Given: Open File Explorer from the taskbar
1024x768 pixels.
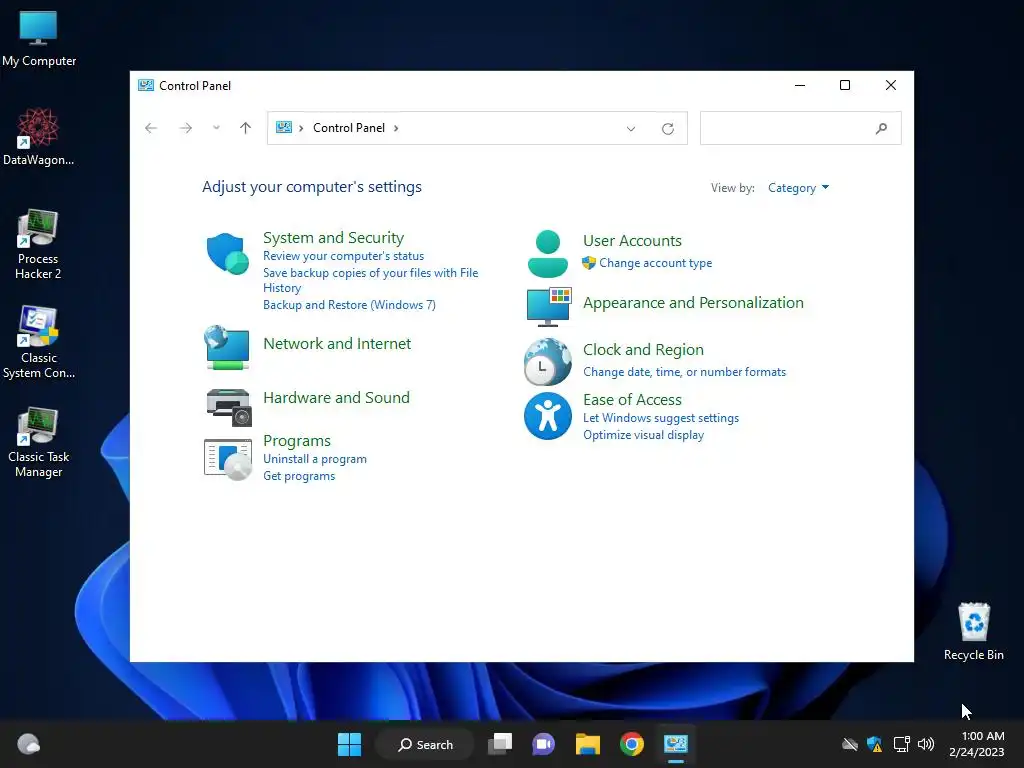Looking at the screenshot, I should (588, 744).
